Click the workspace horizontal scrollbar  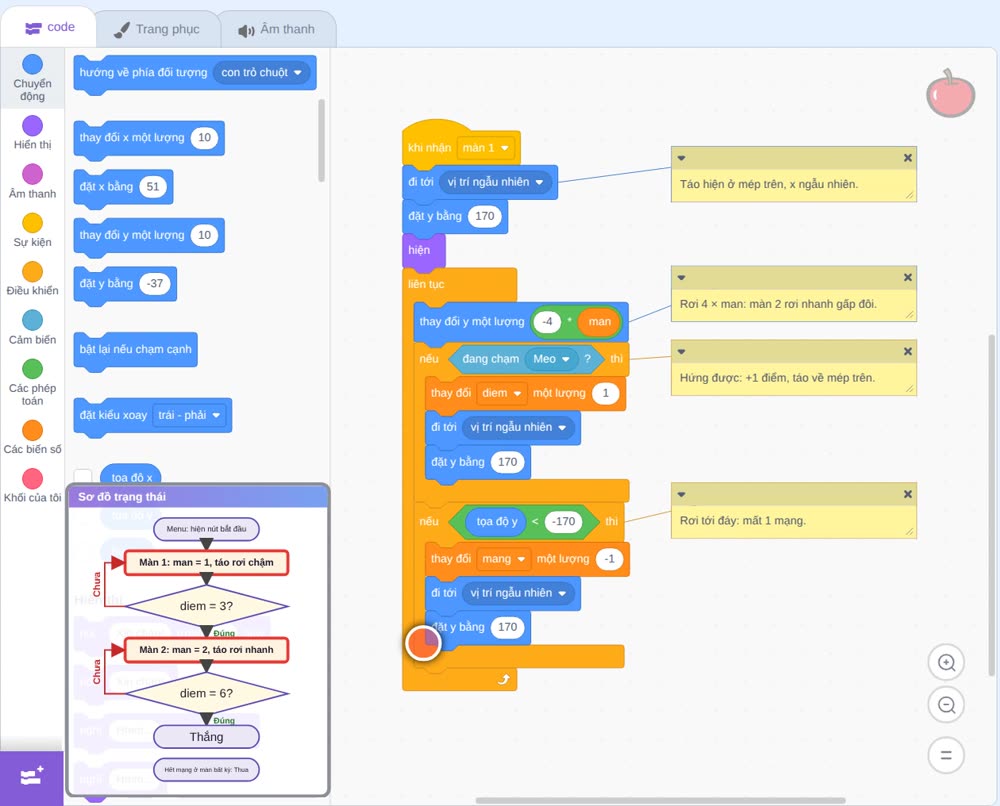[661, 800]
